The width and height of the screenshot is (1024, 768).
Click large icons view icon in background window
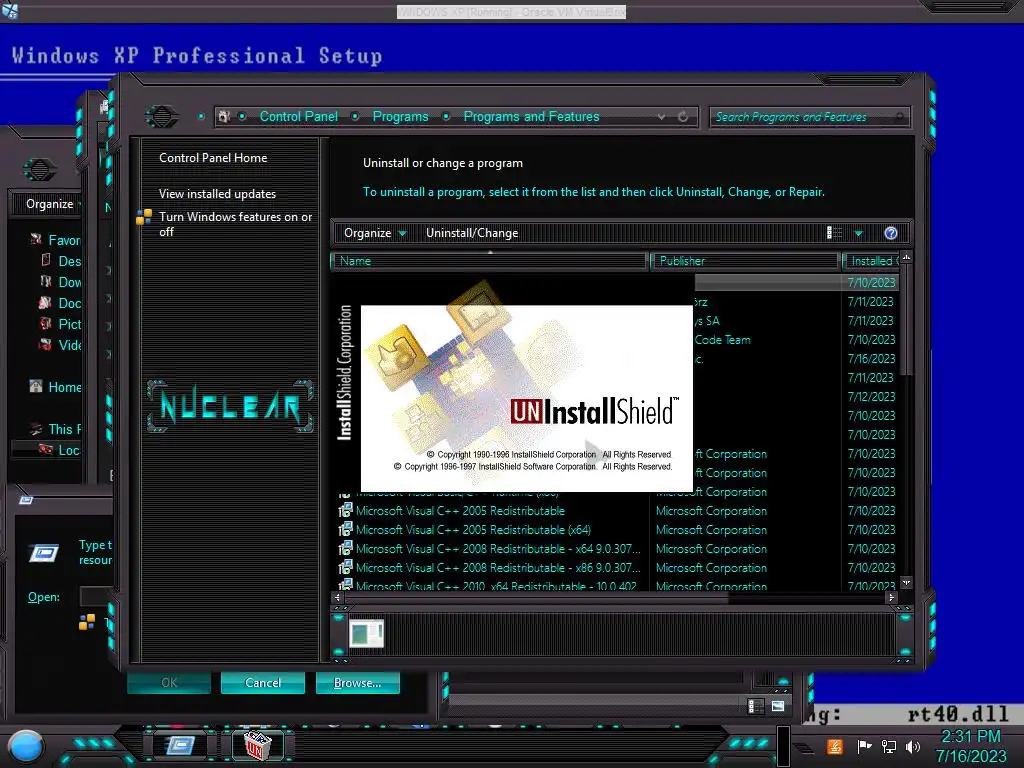[x=778, y=706]
